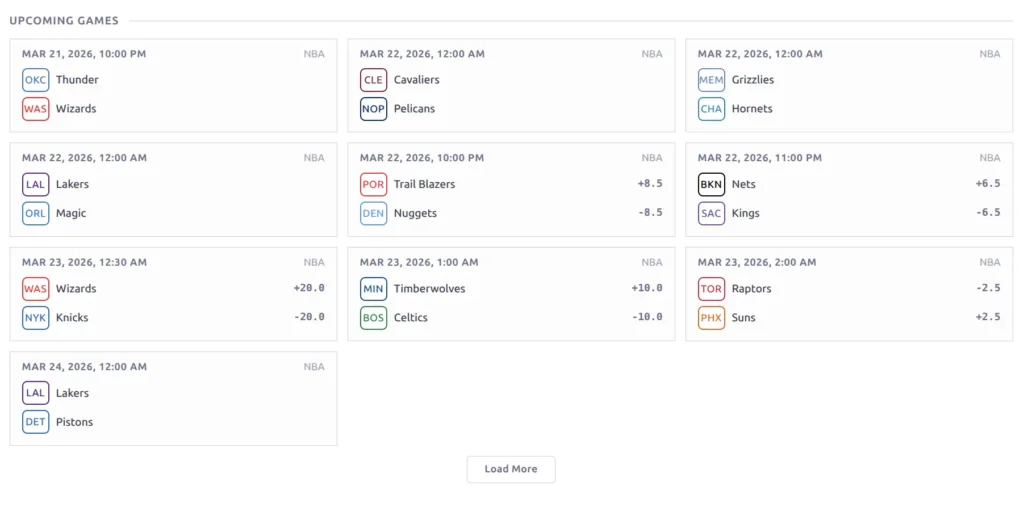Click the MAR 21, 2026, 10:00 PM date
Image resolution: width=1024 pixels, height=507 pixels.
[84, 54]
